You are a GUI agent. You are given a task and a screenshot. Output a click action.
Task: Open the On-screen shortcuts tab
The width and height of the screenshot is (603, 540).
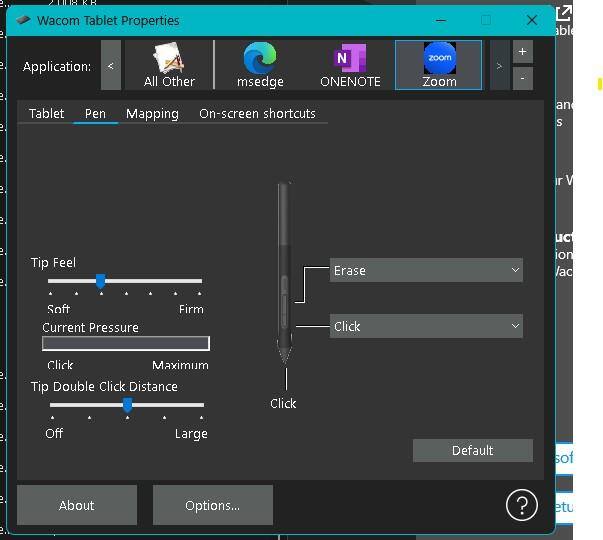coord(257,114)
